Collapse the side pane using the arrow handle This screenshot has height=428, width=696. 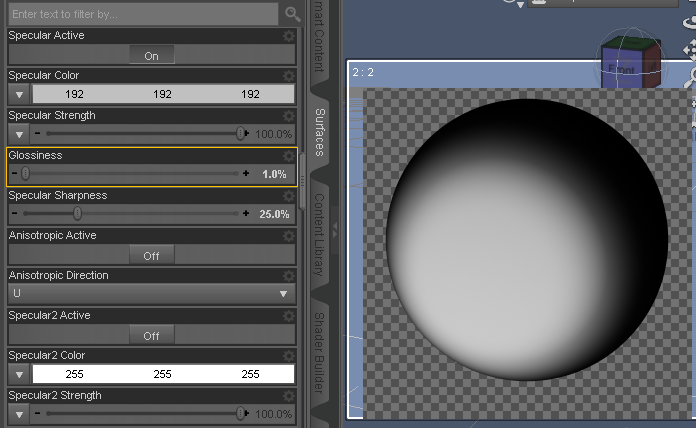click(335, 230)
